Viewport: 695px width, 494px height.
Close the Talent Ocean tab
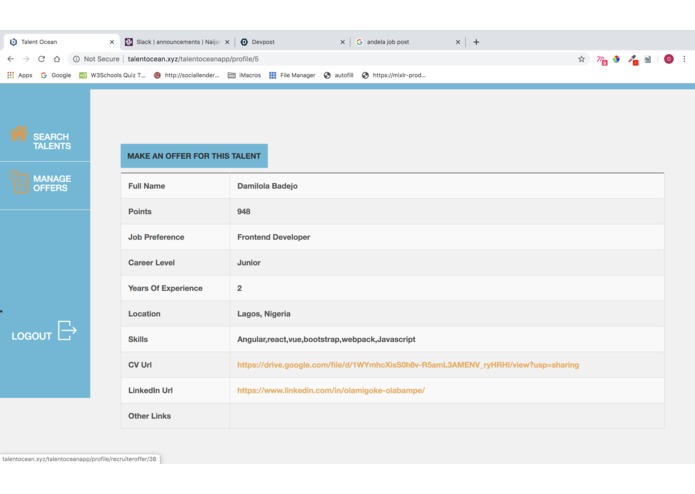(x=112, y=42)
